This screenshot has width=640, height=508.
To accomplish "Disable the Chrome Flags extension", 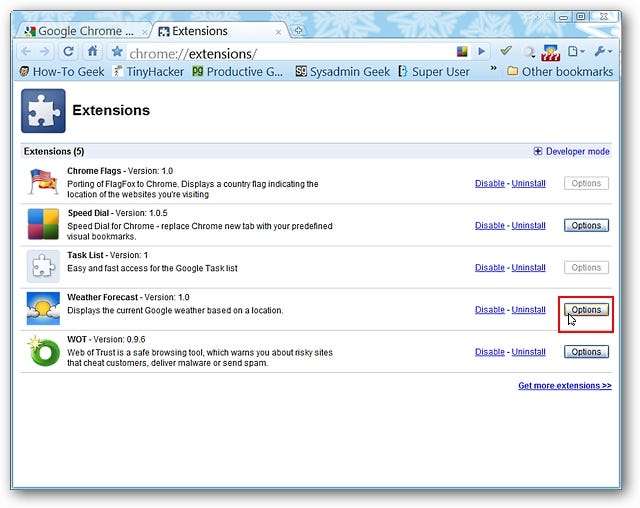I will click(490, 184).
